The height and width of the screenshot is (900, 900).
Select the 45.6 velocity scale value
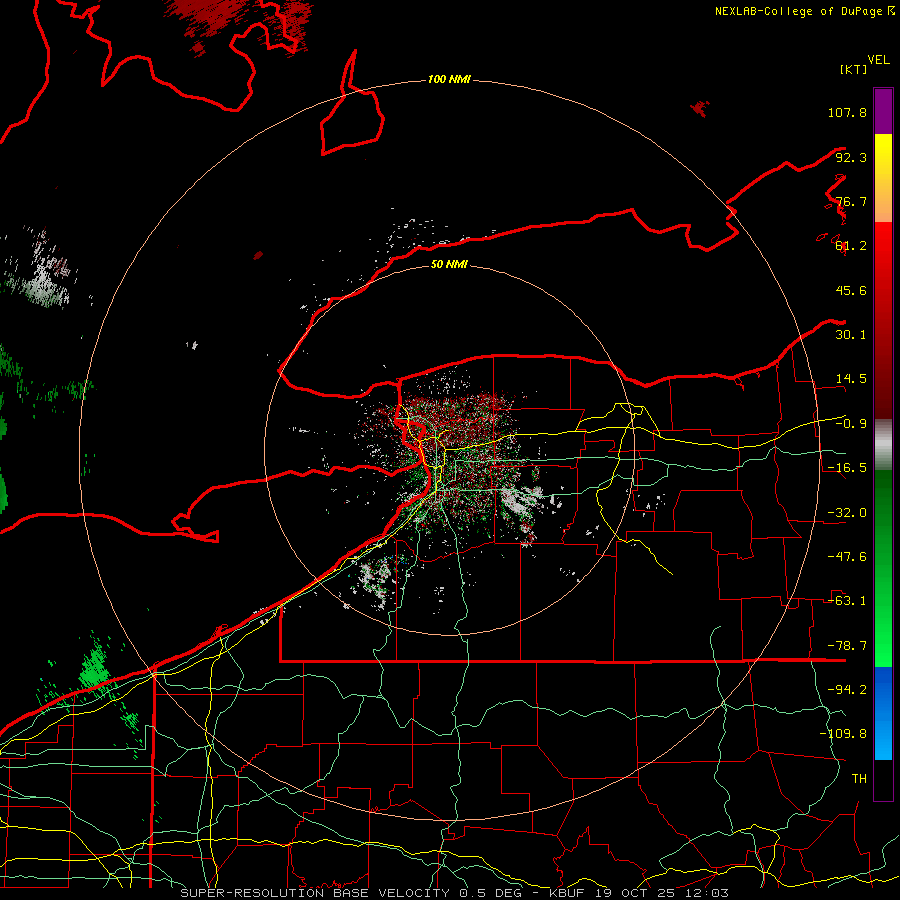coord(851,290)
